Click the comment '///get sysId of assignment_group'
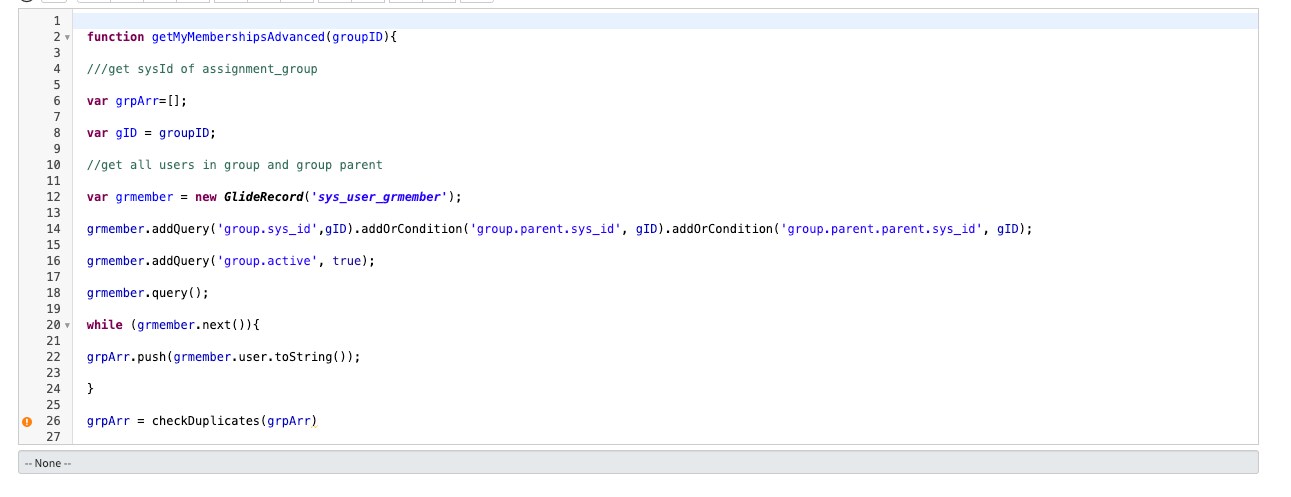 202,69
